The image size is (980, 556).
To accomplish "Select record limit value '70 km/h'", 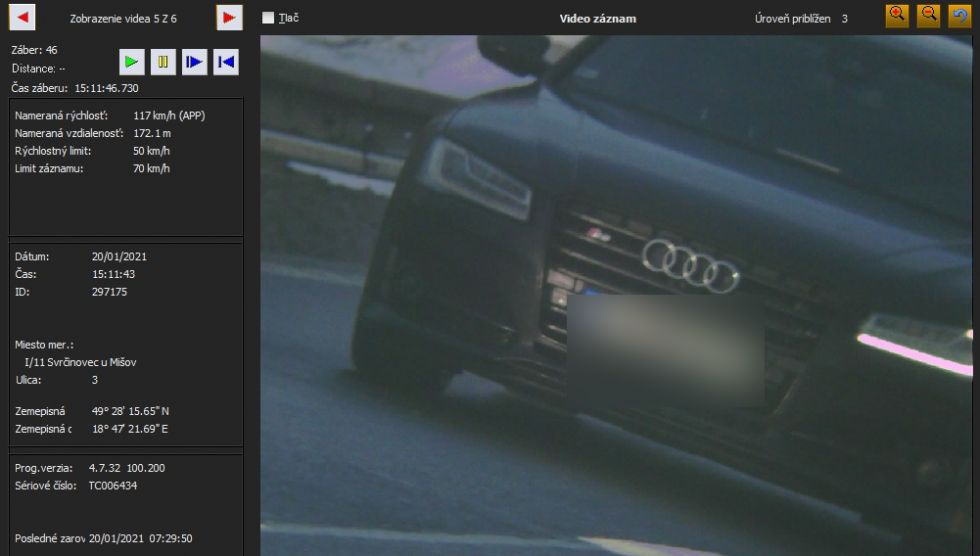I will point(151,168).
